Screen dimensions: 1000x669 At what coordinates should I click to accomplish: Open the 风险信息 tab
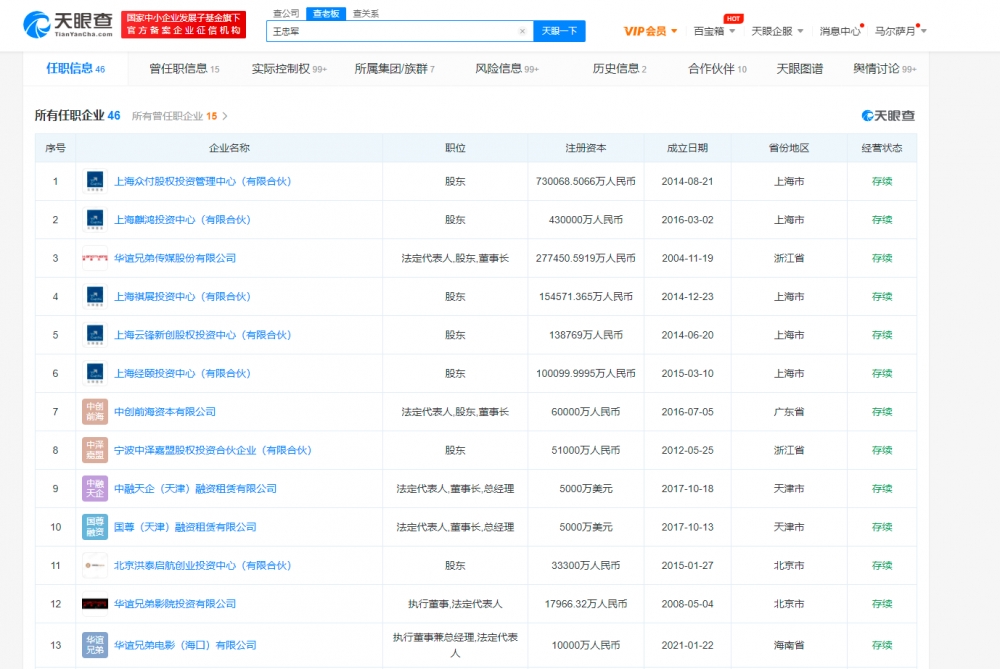(506, 69)
